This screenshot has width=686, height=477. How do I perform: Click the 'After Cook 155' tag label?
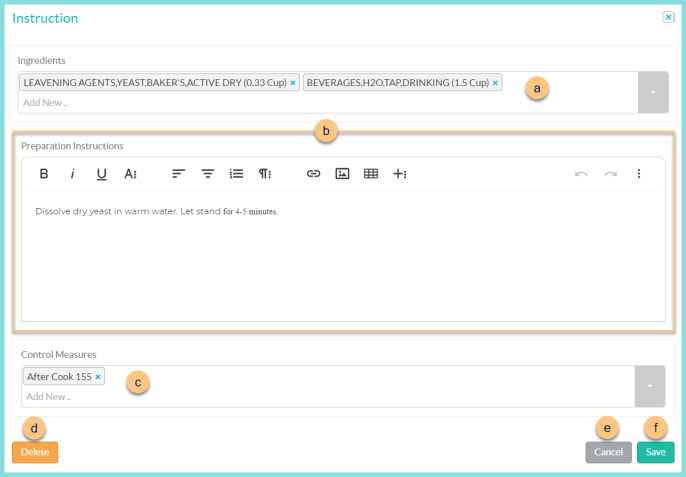point(59,377)
